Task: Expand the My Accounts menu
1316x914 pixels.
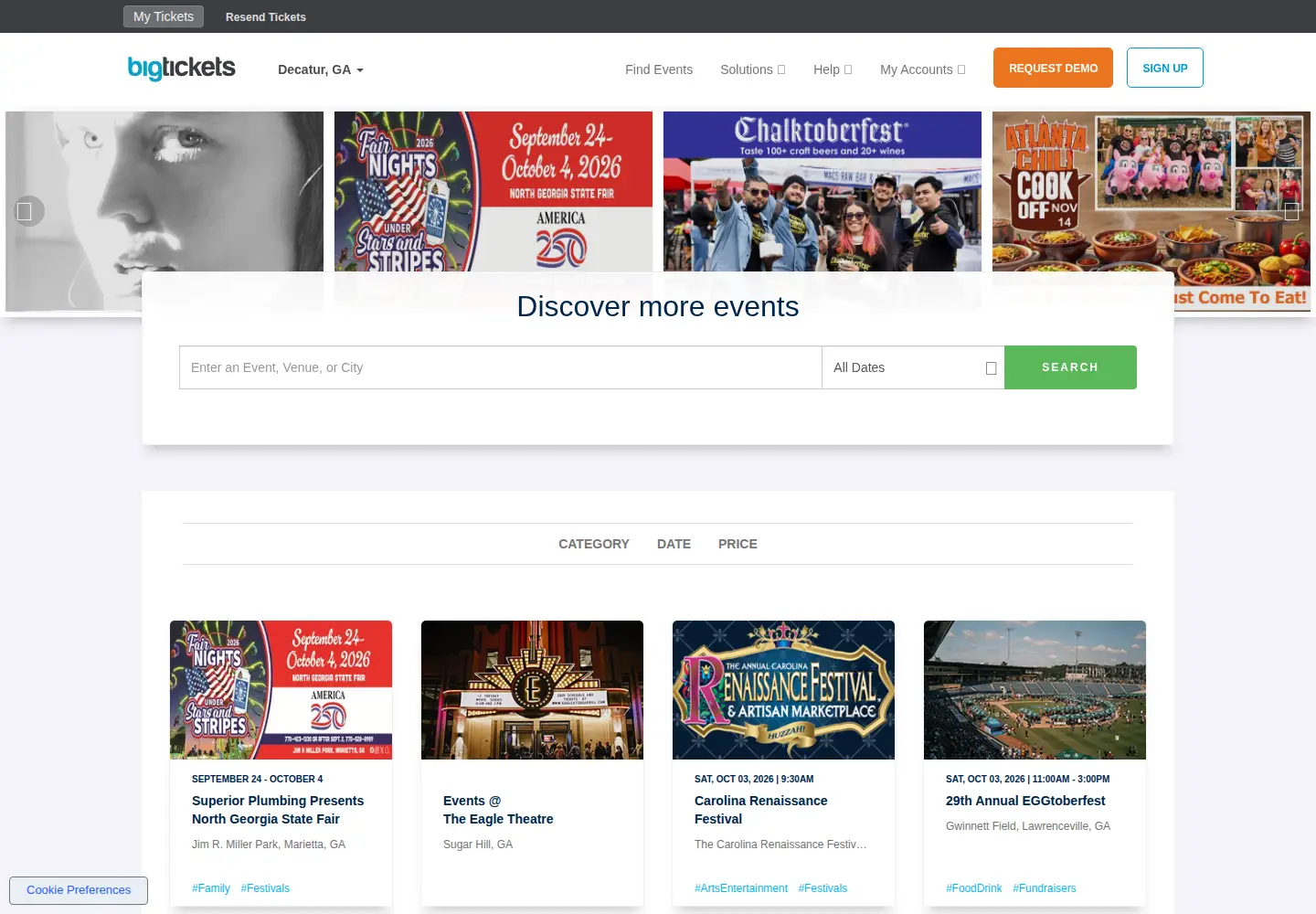Action: [923, 69]
